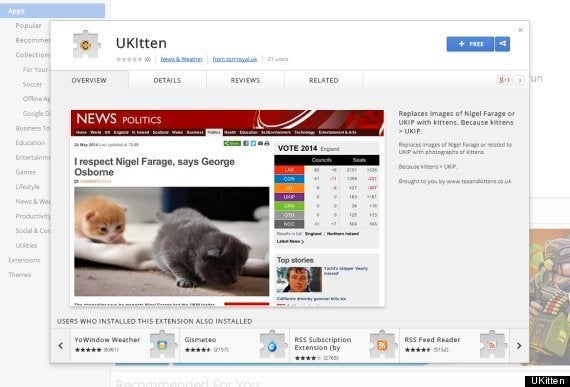Follow the News & Weather category link
The width and height of the screenshot is (570, 387).
181,59
